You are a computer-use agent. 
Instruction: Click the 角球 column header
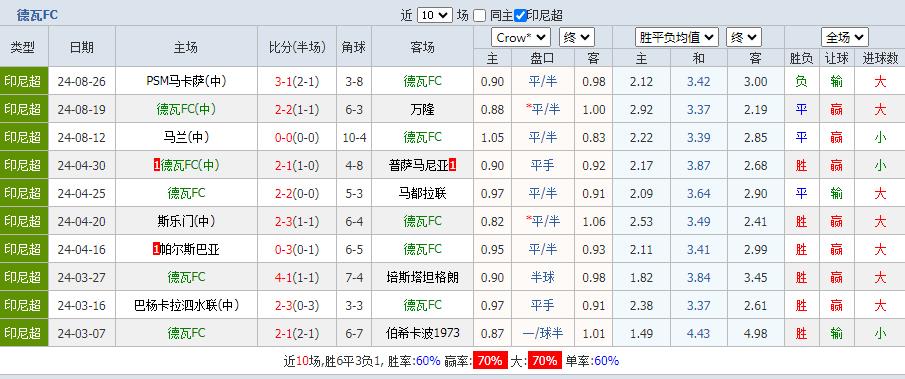354,47
